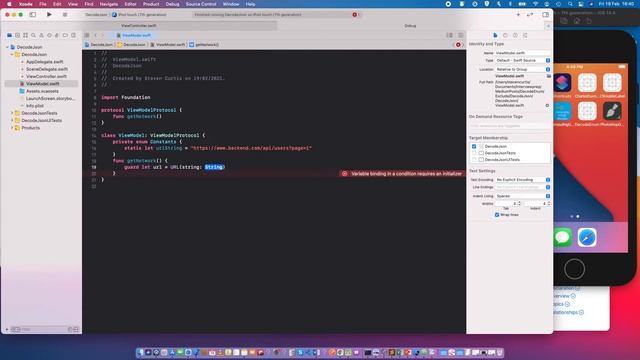
Task: Go forward in editor history
Action: pyautogui.click(x=103, y=36)
